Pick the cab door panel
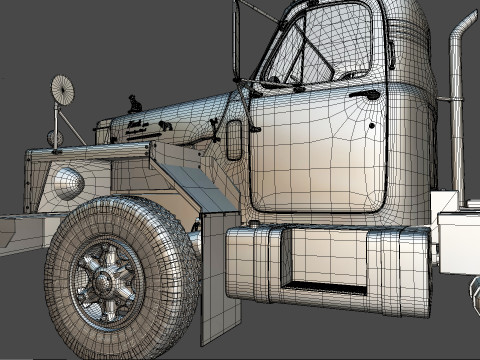This screenshot has height=360, width=480. 318,150
